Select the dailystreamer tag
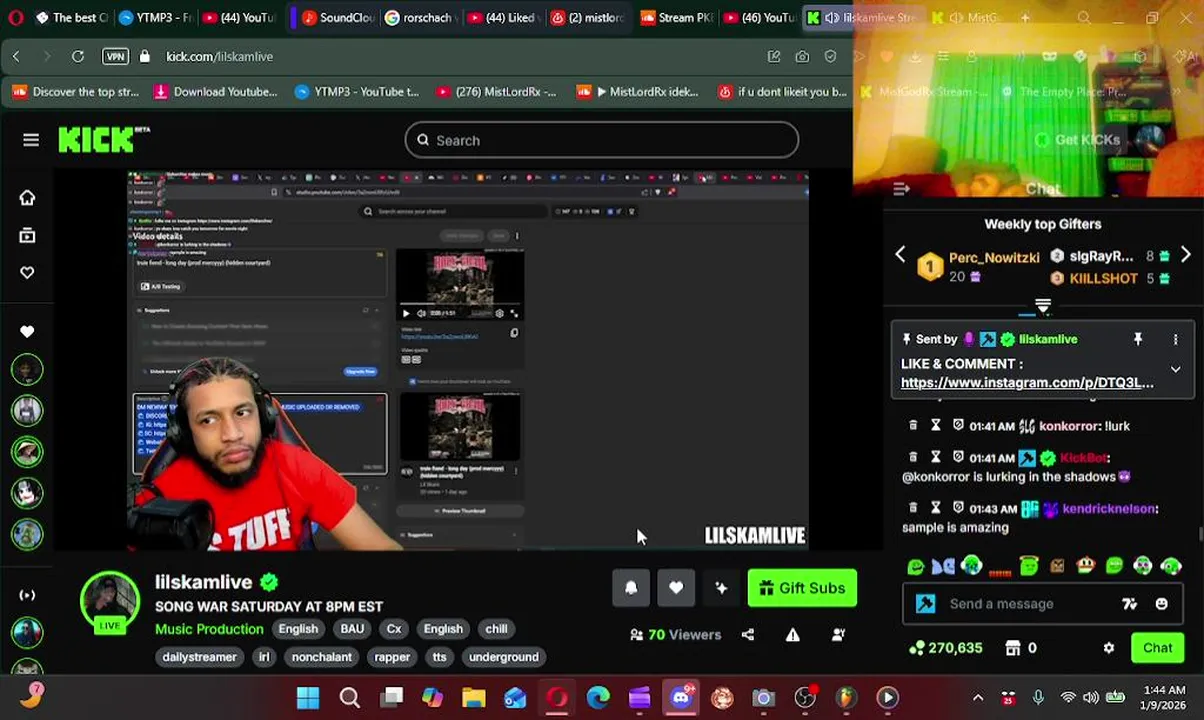The width and height of the screenshot is (1204, 720). tap(200, 657)
